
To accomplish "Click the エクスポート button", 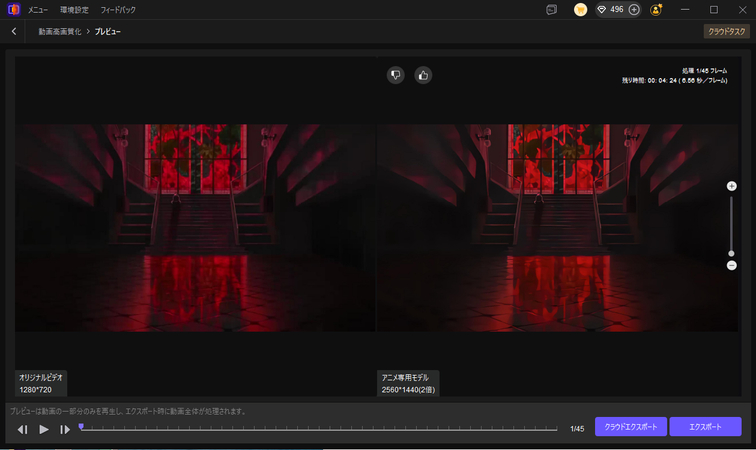I will pos(705,427).
